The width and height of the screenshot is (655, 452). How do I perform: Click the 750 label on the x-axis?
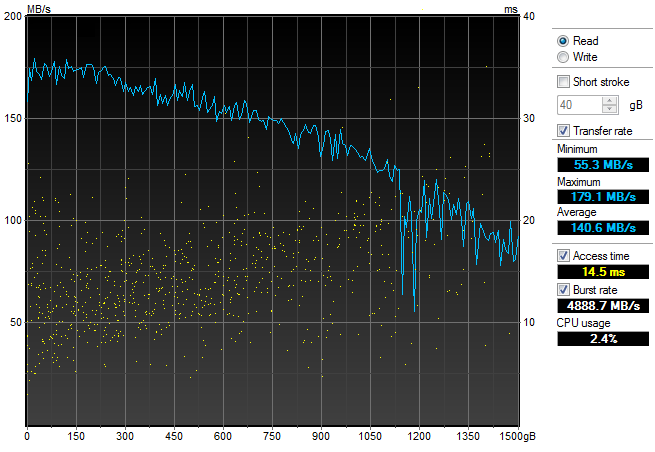272,437
